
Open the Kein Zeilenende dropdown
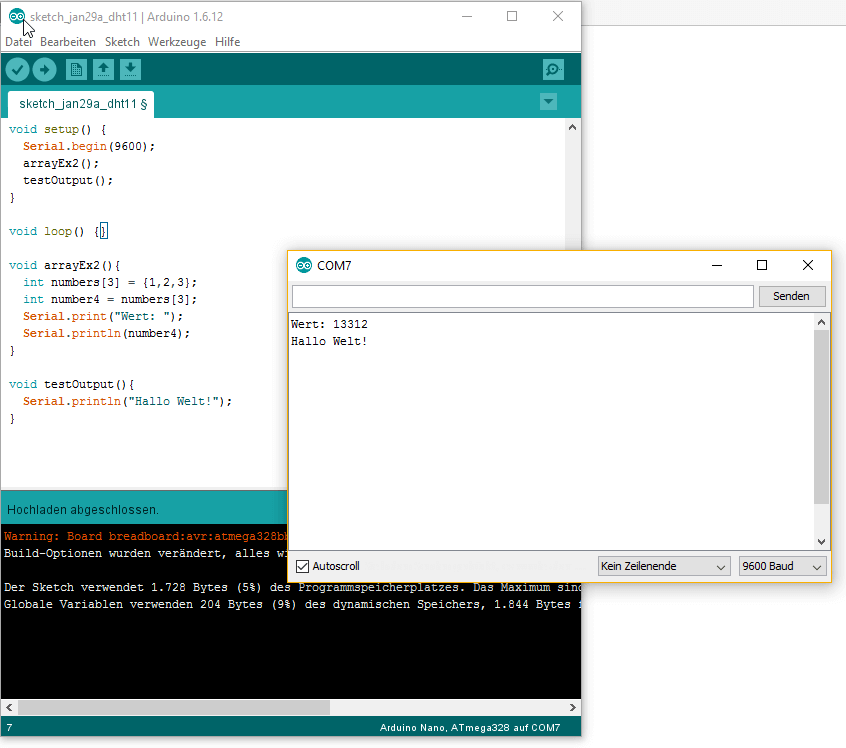click(x=664, y=566)
